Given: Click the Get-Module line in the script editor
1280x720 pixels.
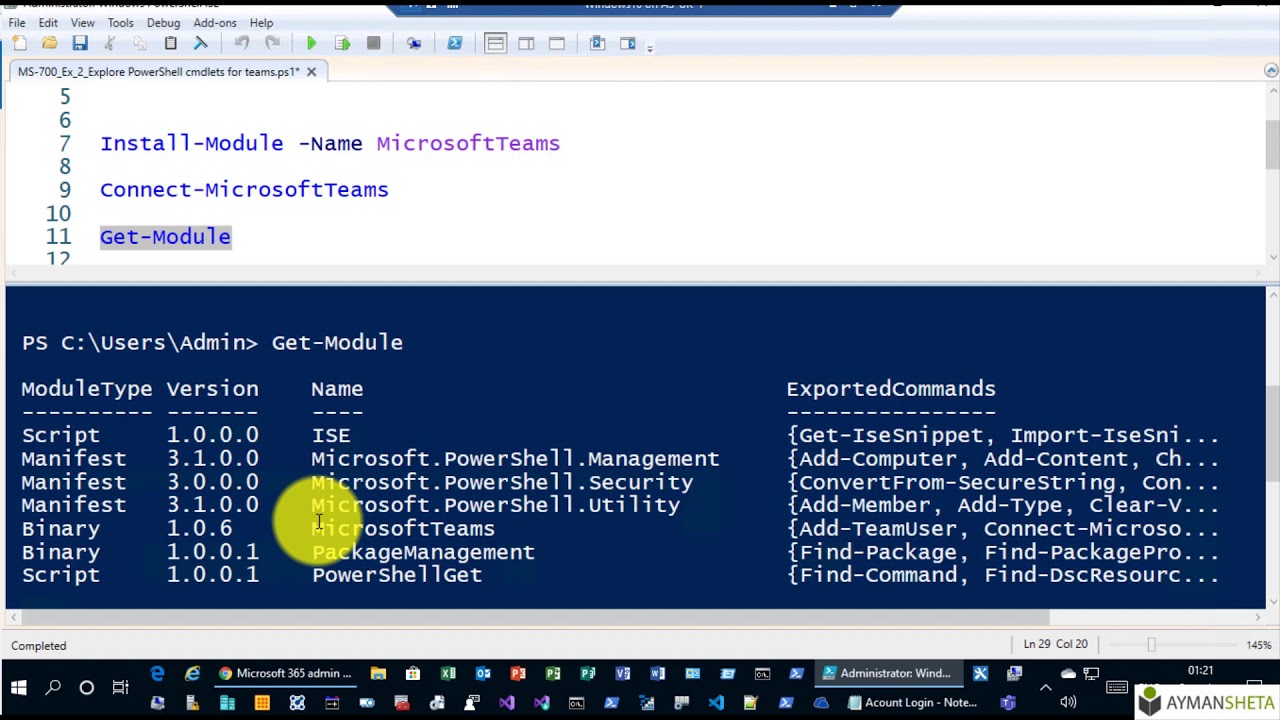Looking at the screenshot, I should pyautogui.click(x=165, y=237).
